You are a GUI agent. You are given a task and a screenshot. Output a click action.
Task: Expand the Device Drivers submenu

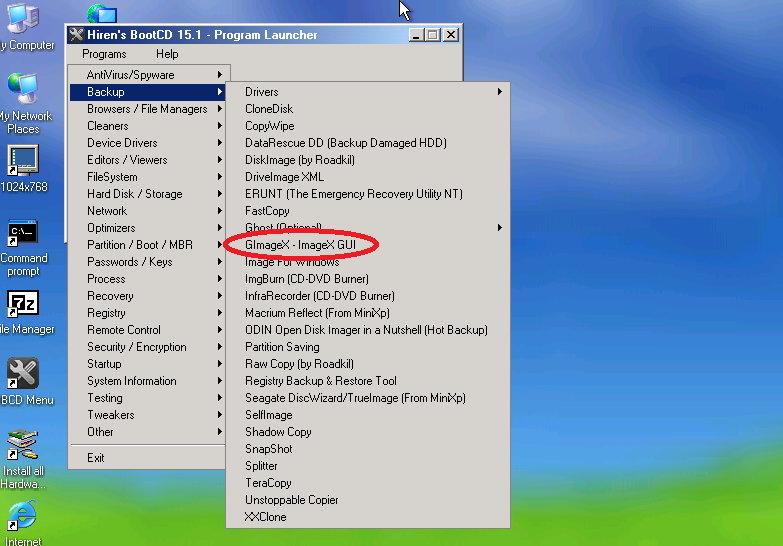(148, 143)
